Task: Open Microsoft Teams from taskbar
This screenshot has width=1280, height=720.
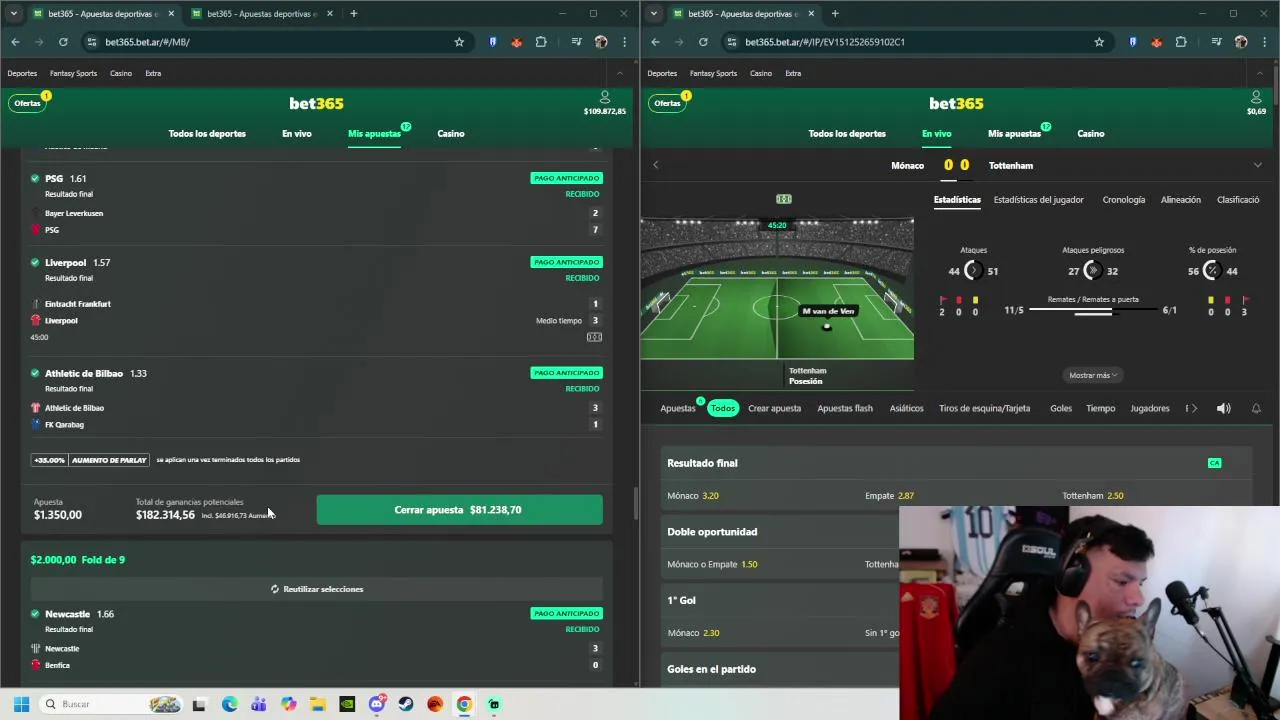Action: 258,704
